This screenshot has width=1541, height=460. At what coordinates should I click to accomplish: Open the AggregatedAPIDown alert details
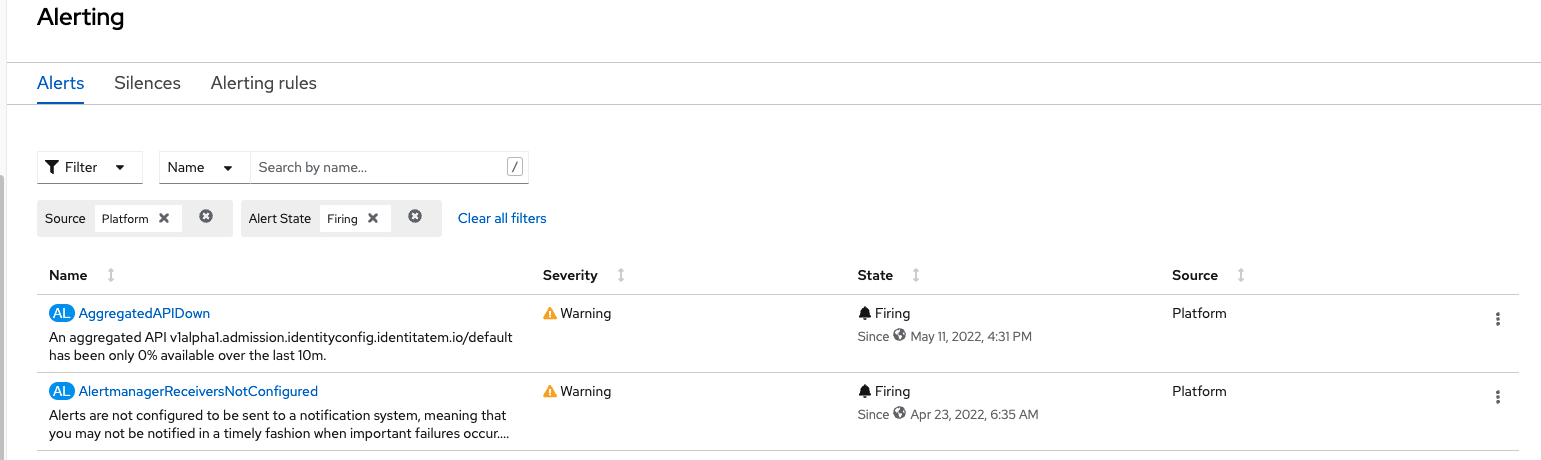click(144, 313)
